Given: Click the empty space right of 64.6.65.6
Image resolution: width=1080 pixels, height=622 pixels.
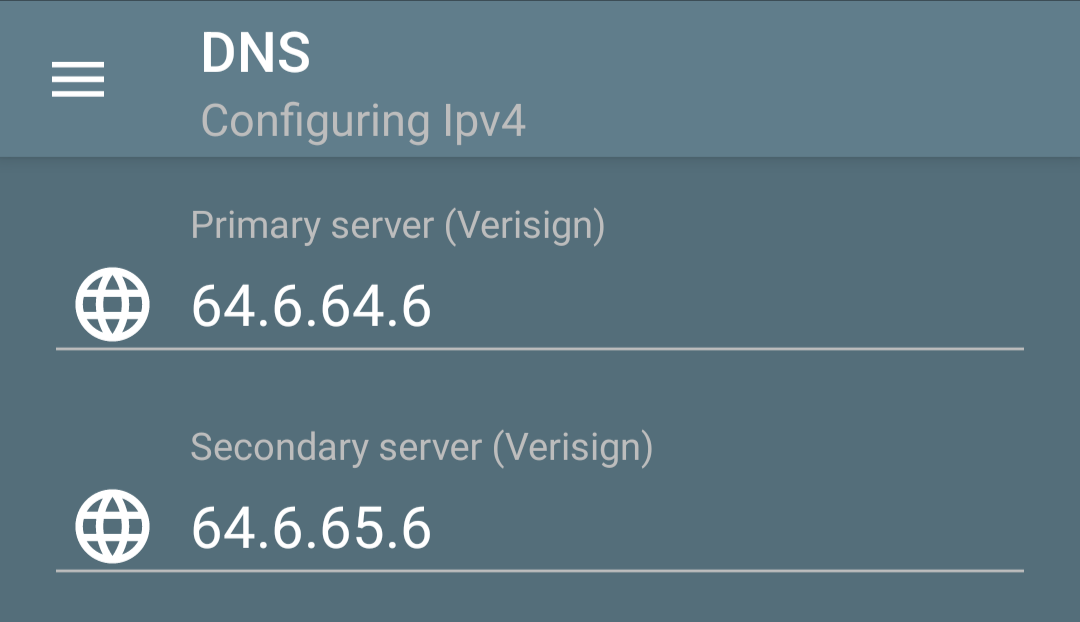Looking at the screenshot, I should point(727,528).
